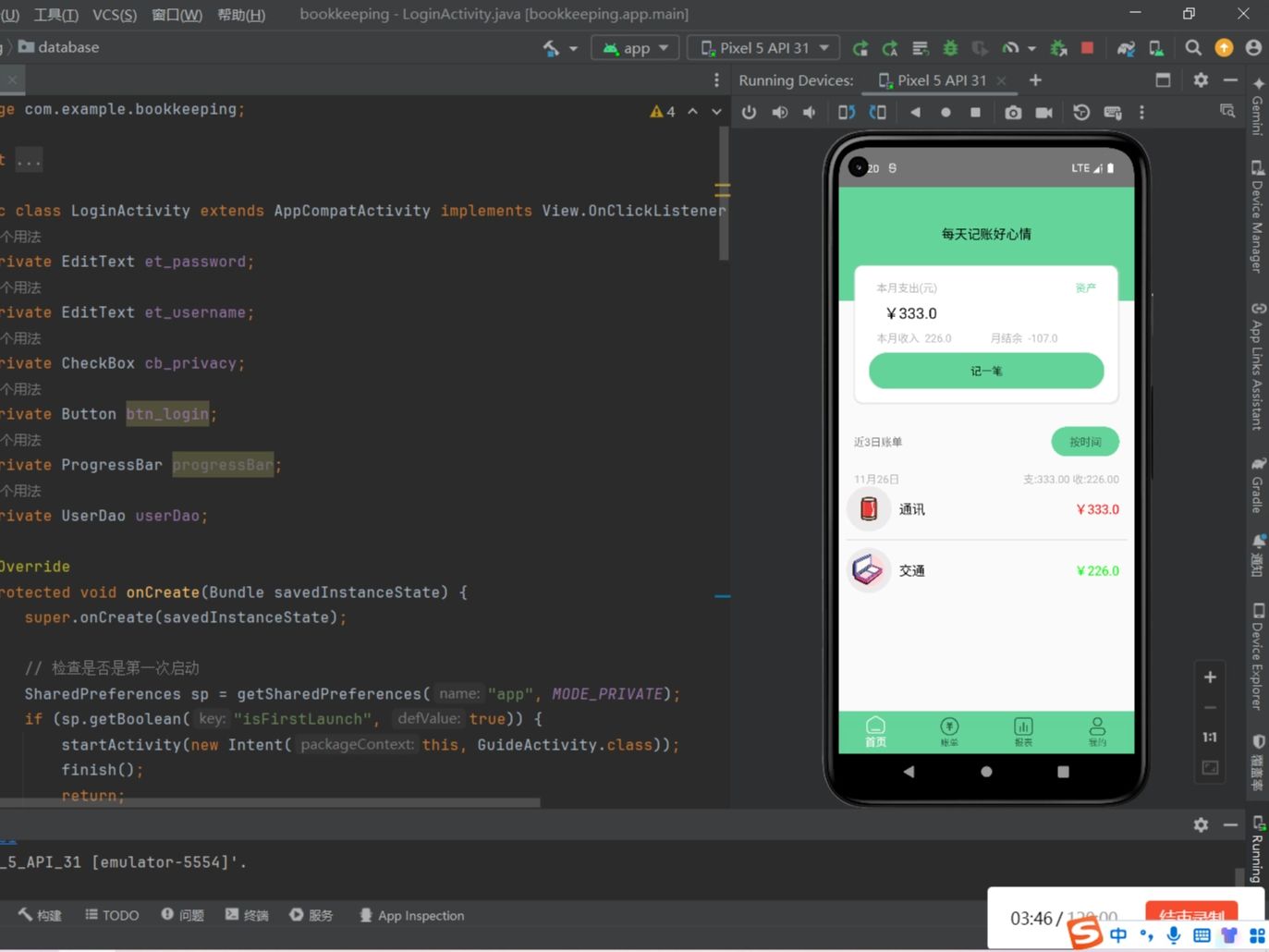Tap the 资产 link in the summary card
Viewport: 1269px width, 952px height.
pos(1086,288)
